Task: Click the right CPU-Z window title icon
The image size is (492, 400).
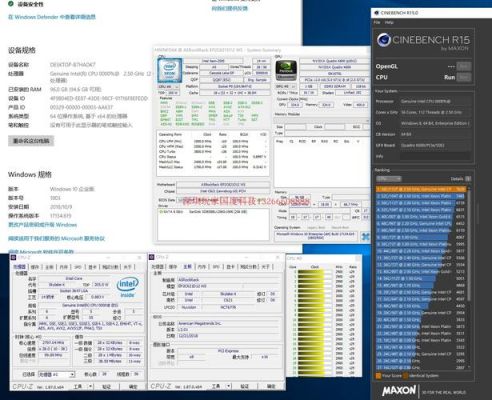Action: point(152,257)
